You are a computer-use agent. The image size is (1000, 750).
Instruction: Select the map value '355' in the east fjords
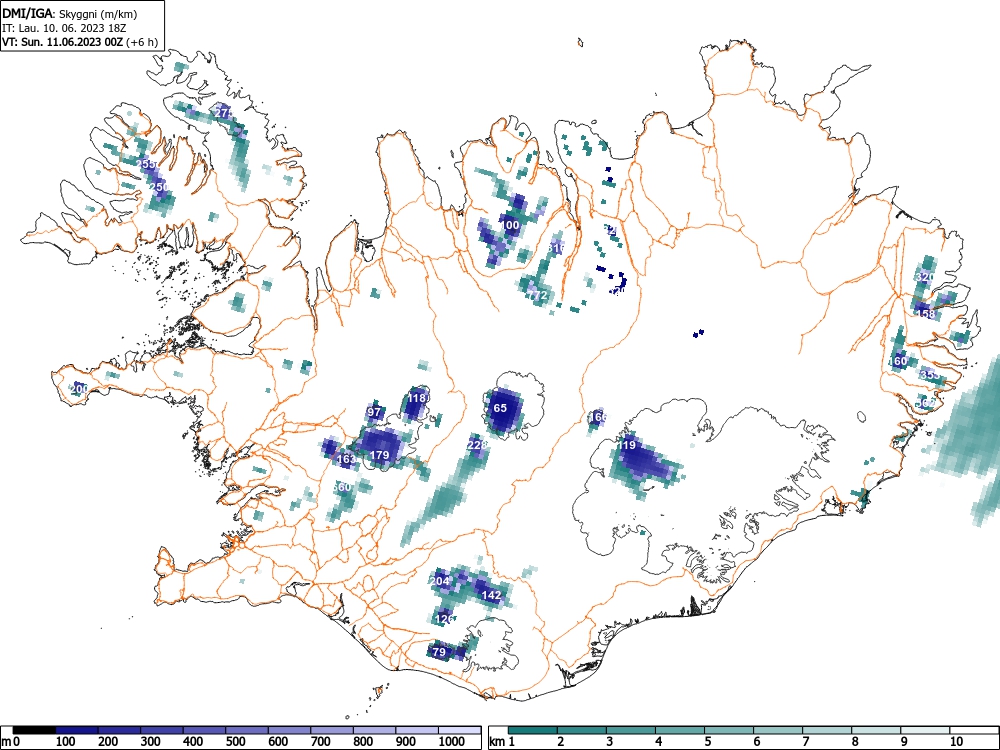tap(930, 375)
